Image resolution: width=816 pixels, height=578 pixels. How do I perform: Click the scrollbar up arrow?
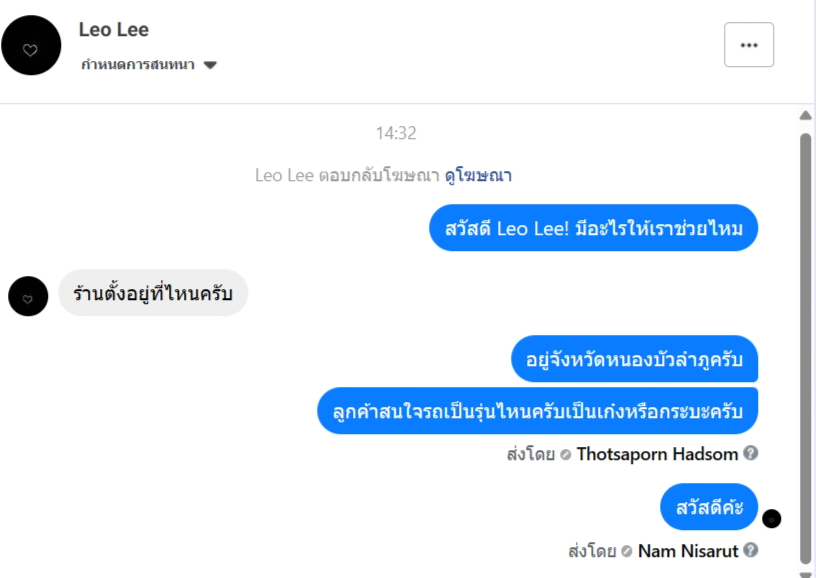coord(806,116)
